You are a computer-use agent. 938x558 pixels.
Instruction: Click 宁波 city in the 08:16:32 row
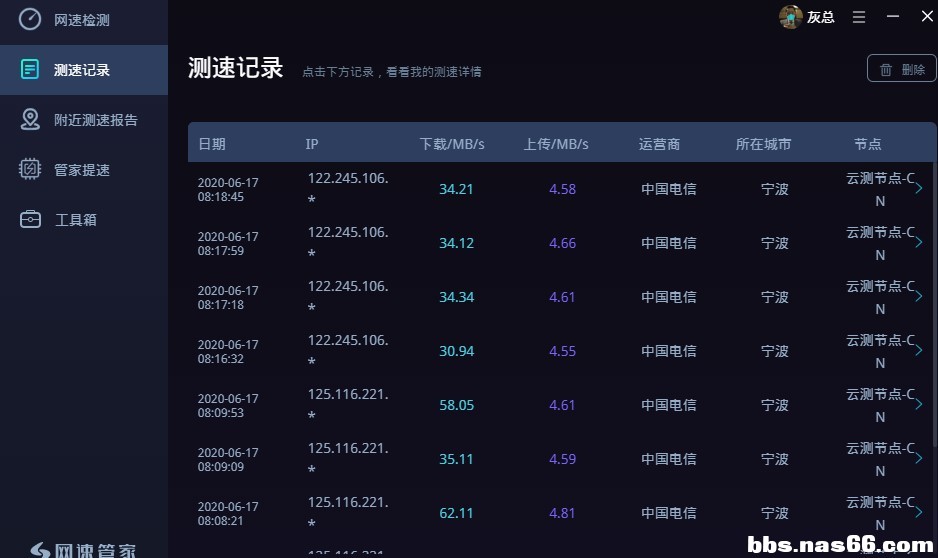tap(775, 351)
